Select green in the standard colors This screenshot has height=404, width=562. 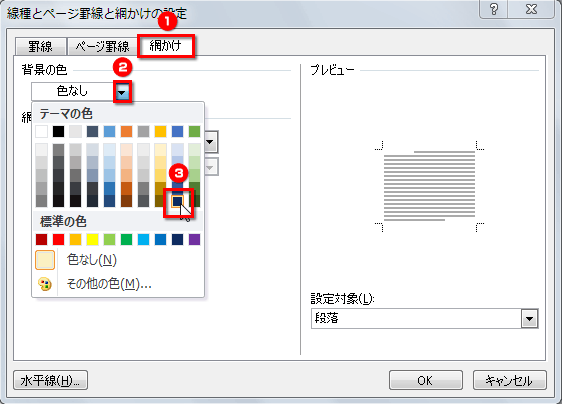126,239
